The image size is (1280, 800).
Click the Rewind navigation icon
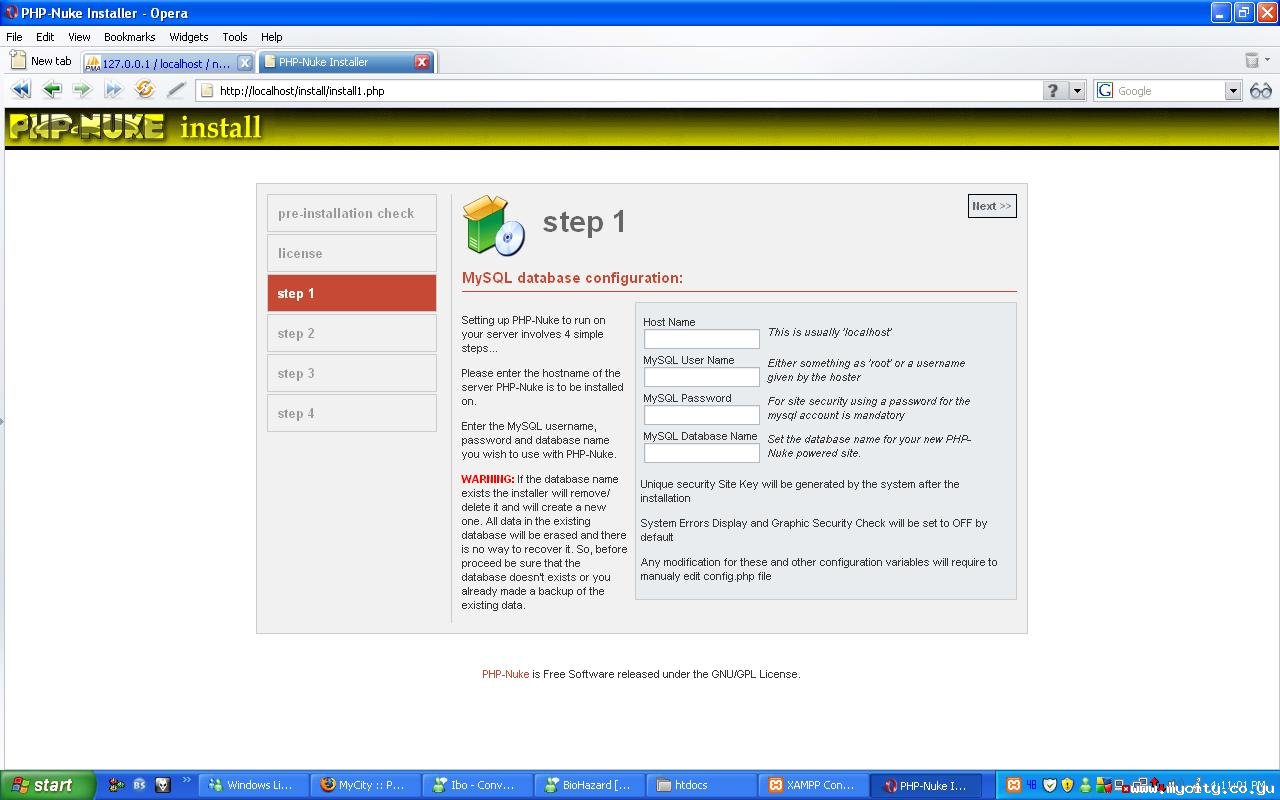(x=21, y=90)
